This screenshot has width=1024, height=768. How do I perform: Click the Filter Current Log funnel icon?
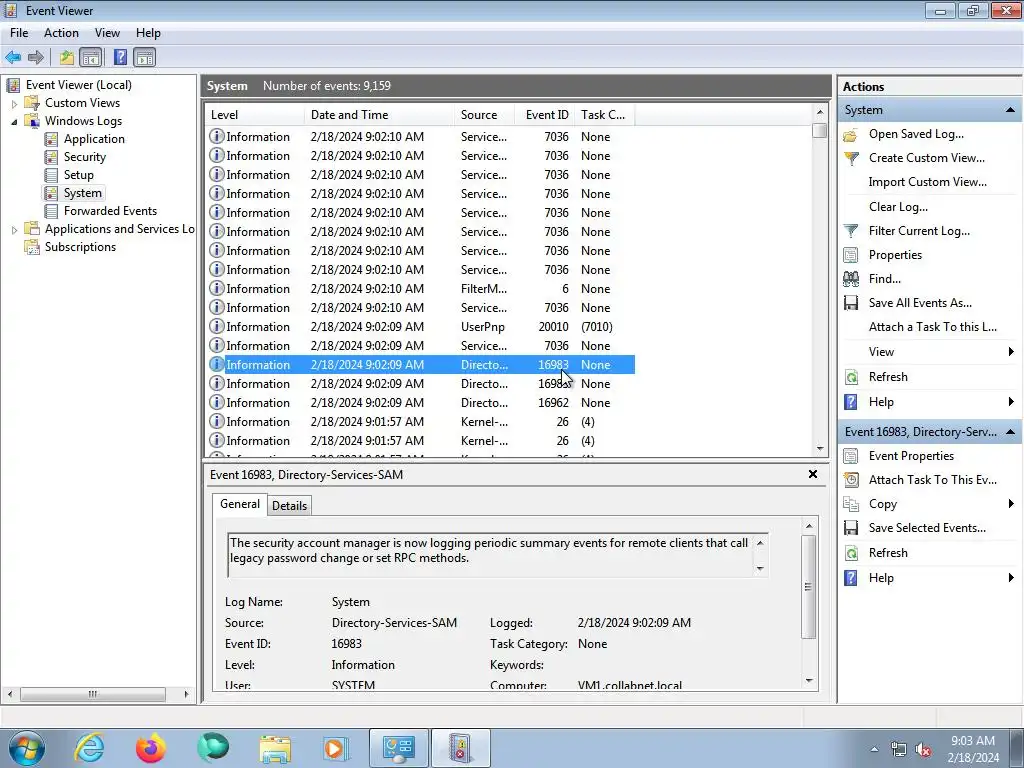(x=851, y=231)
